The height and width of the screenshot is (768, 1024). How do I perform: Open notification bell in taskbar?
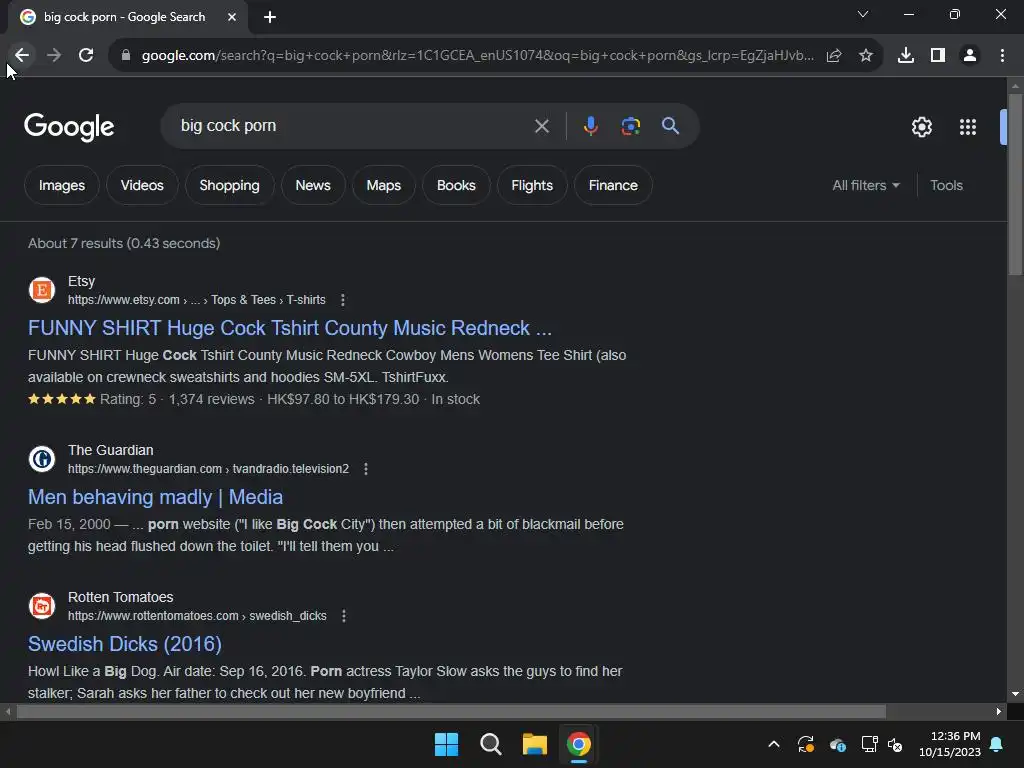pos(997,744)
